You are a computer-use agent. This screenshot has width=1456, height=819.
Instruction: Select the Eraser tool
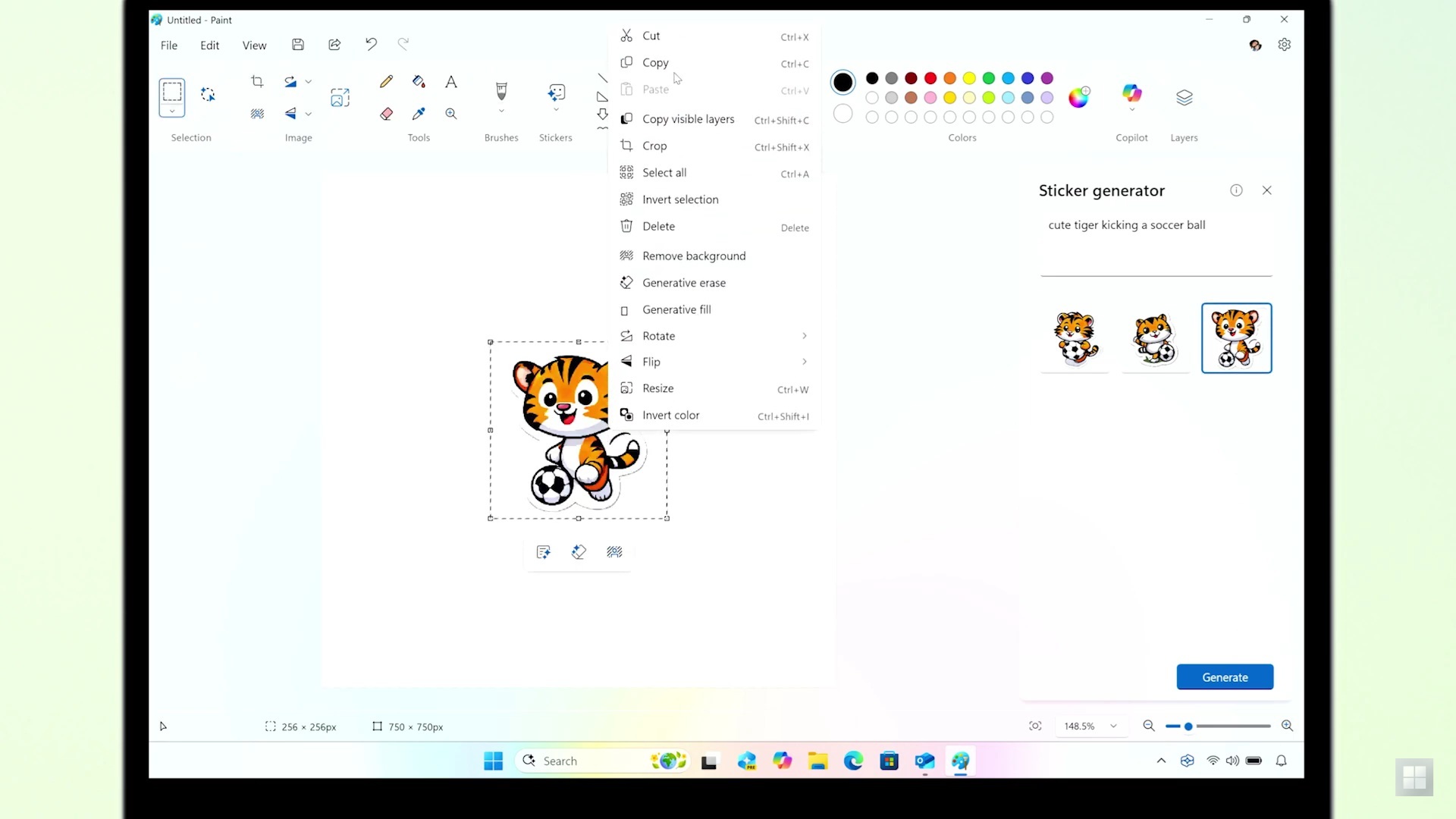click(386, 114)
